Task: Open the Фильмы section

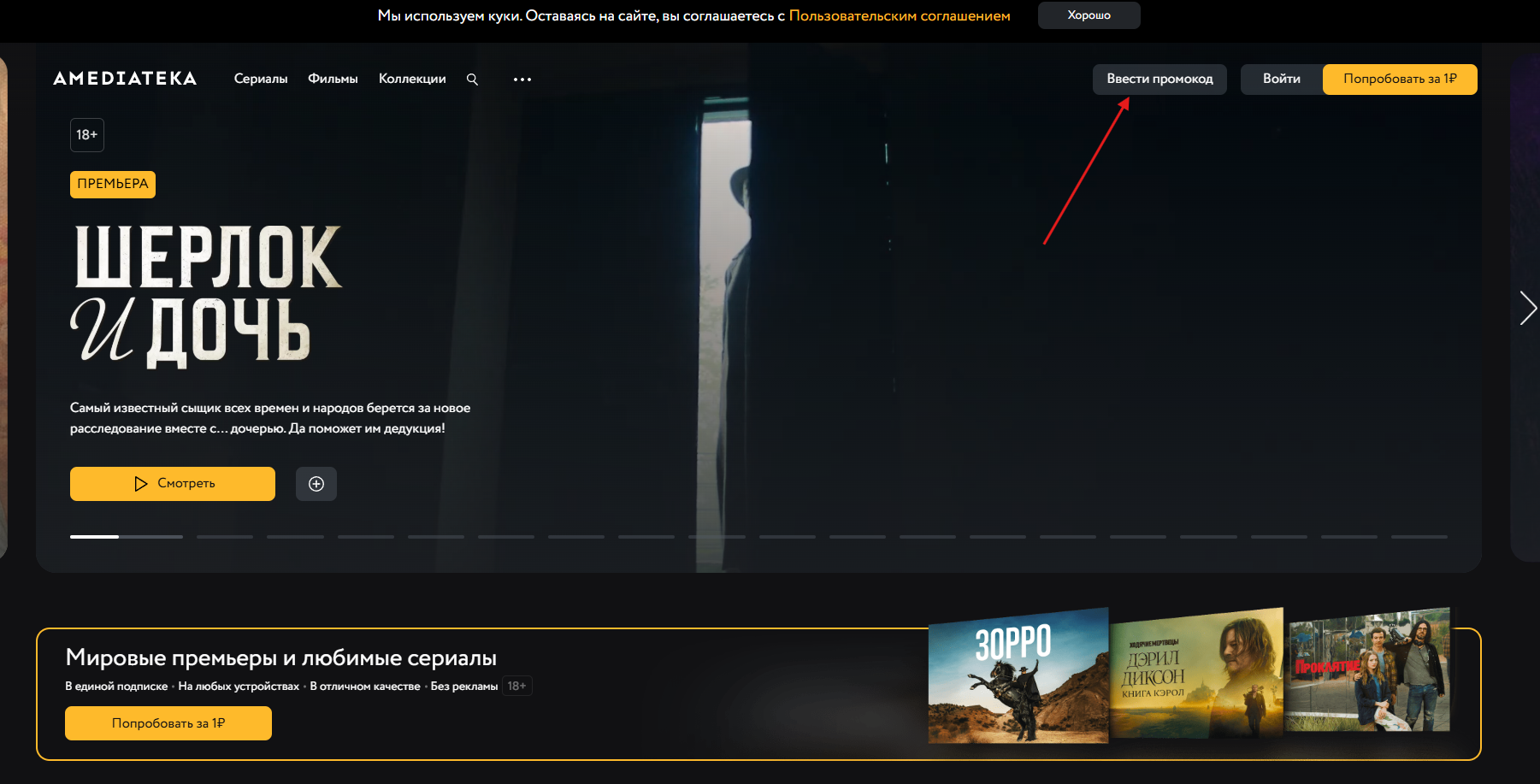Action: pyautogui.click(x=333, y=79)
